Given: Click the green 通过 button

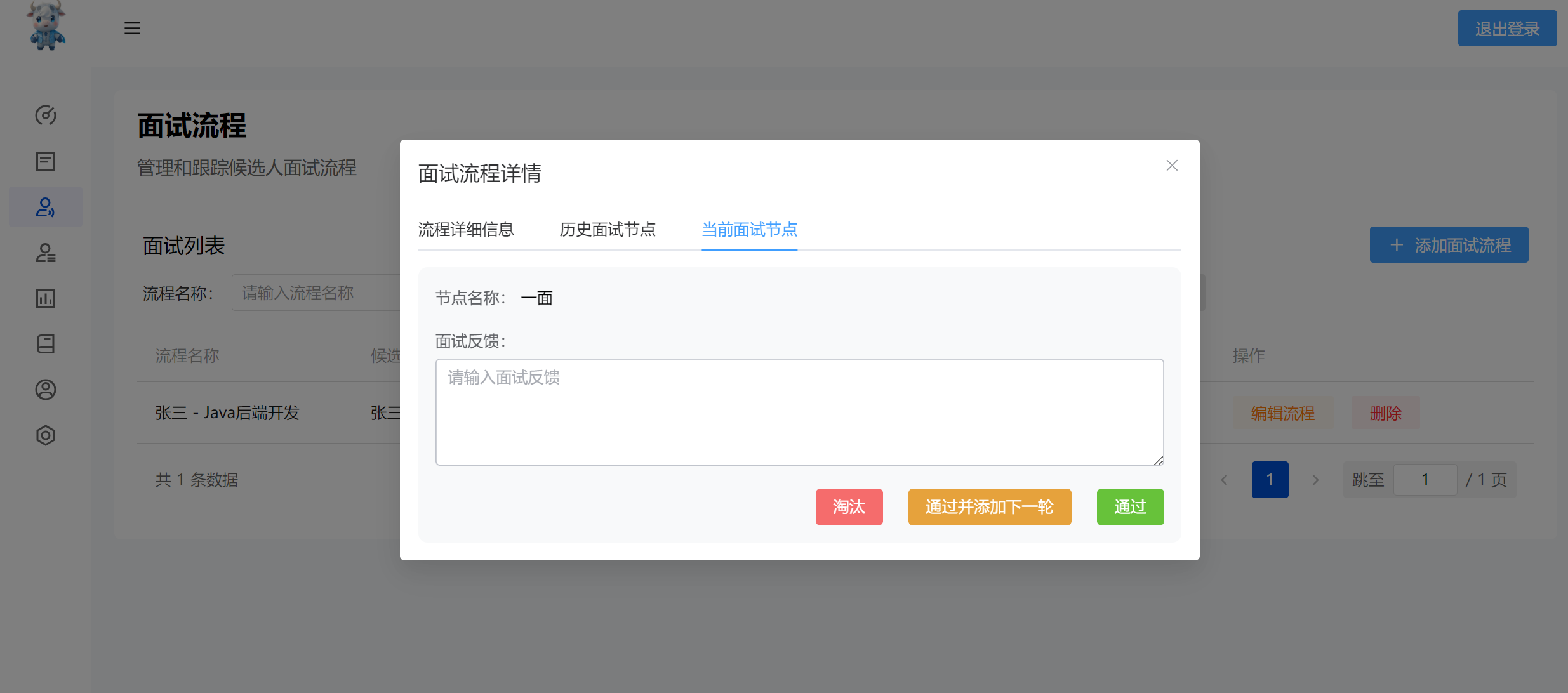Looking at the screenshot, I should click(x=1131, y=507).
